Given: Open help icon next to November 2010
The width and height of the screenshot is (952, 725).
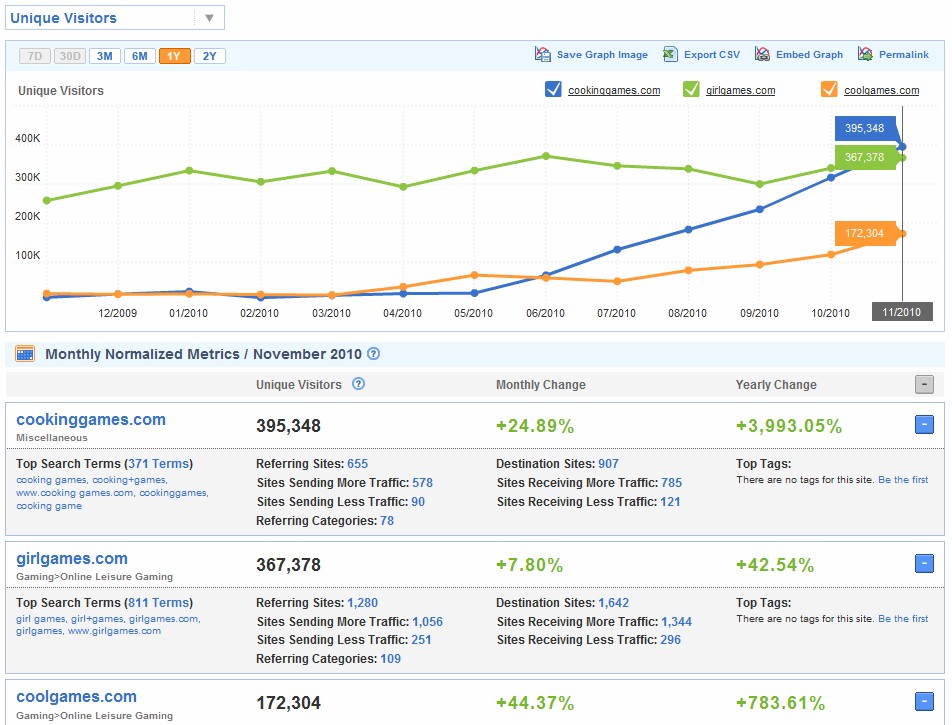Looking at the screenshot, I should [x=374, y=353].
